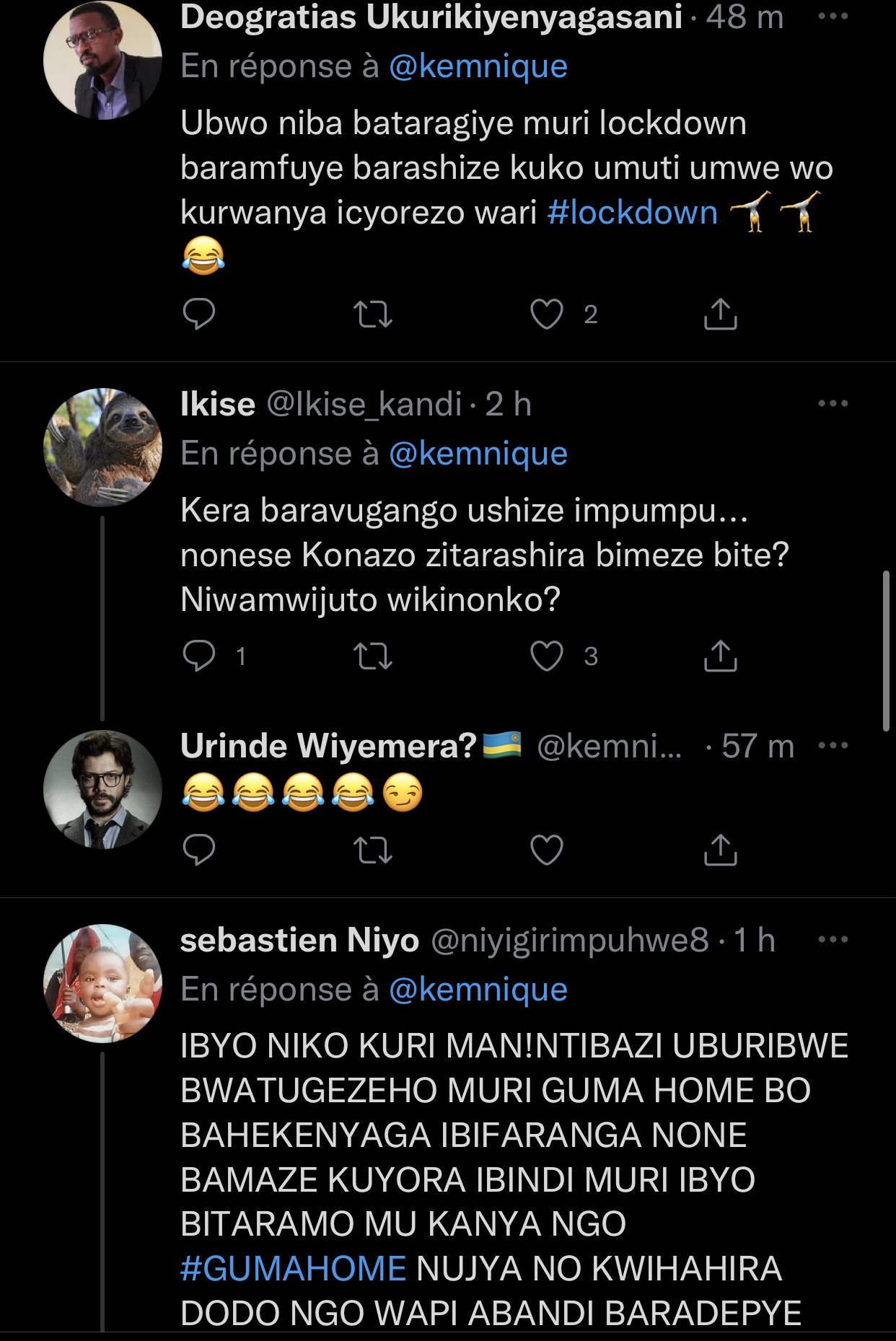896x1341 pixels.
Task: Reply to Ikise's tweet
Action: [199, 656]
